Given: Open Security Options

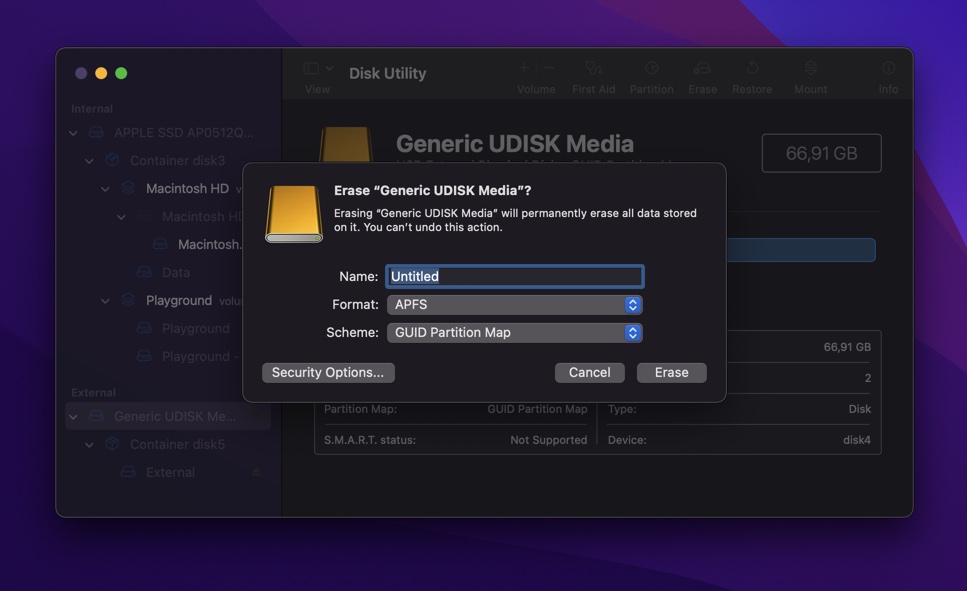Looking at the screenshot, I should click(328, 373).
